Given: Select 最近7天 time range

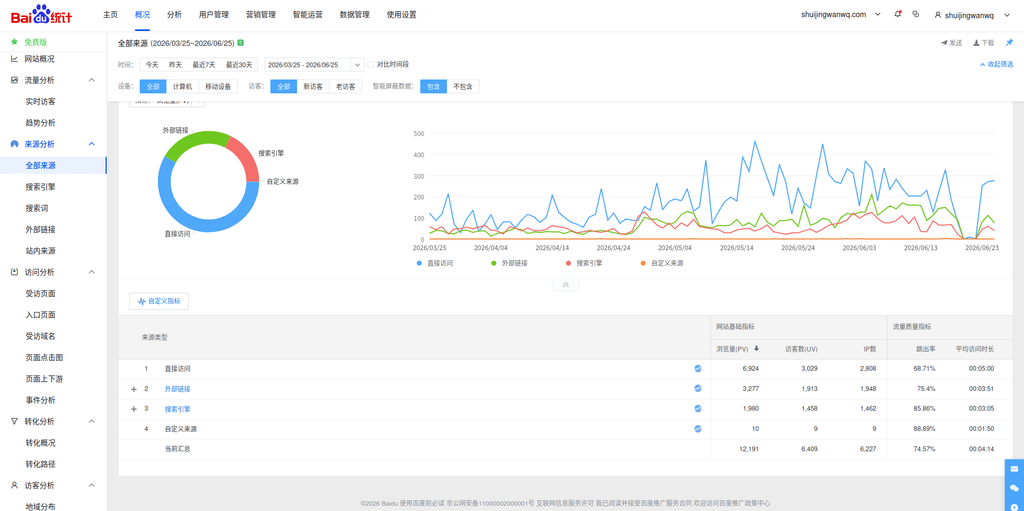Looking at the screenshot, I should [x=203, y=65].
